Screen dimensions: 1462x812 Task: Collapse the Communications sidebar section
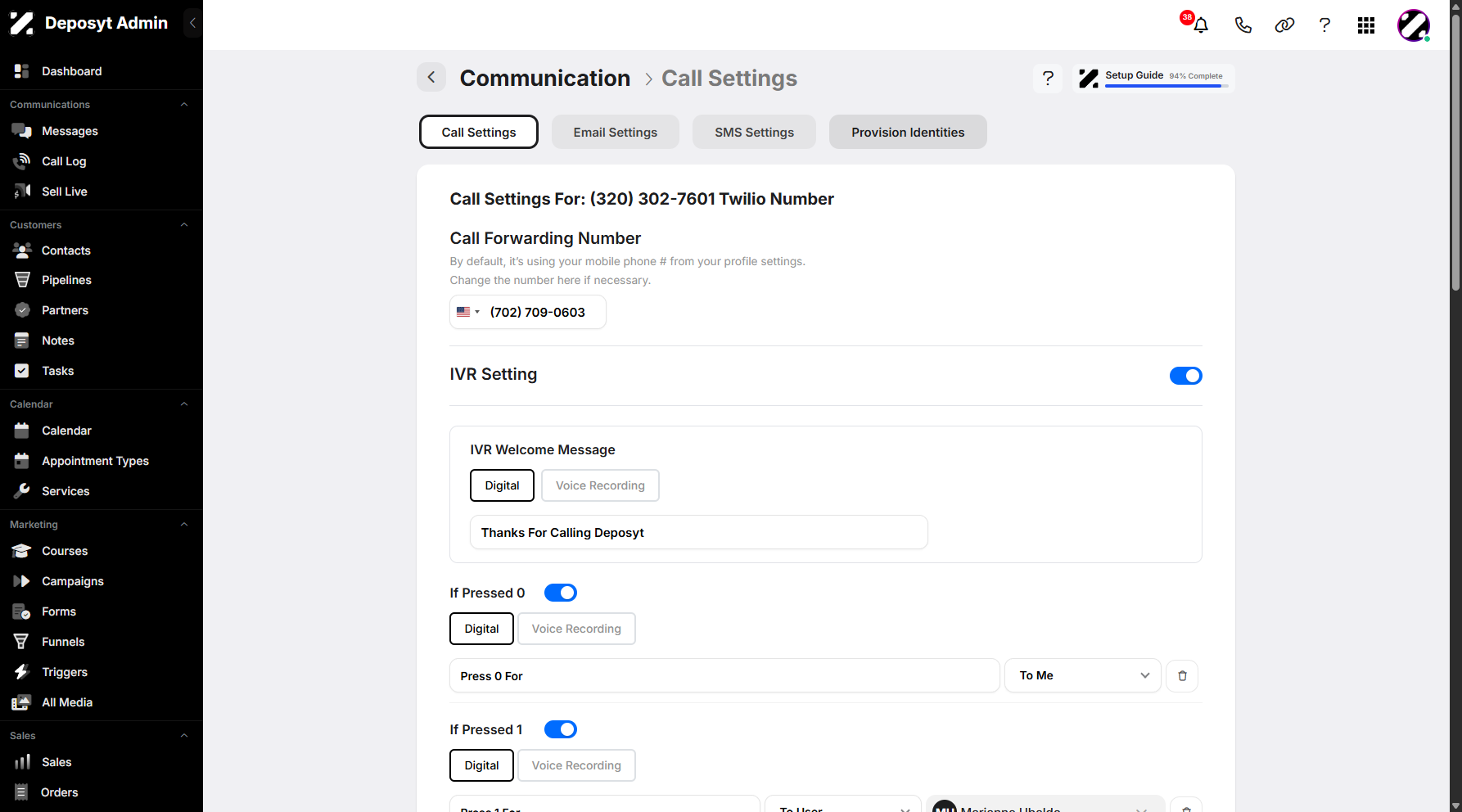(184, 105)
